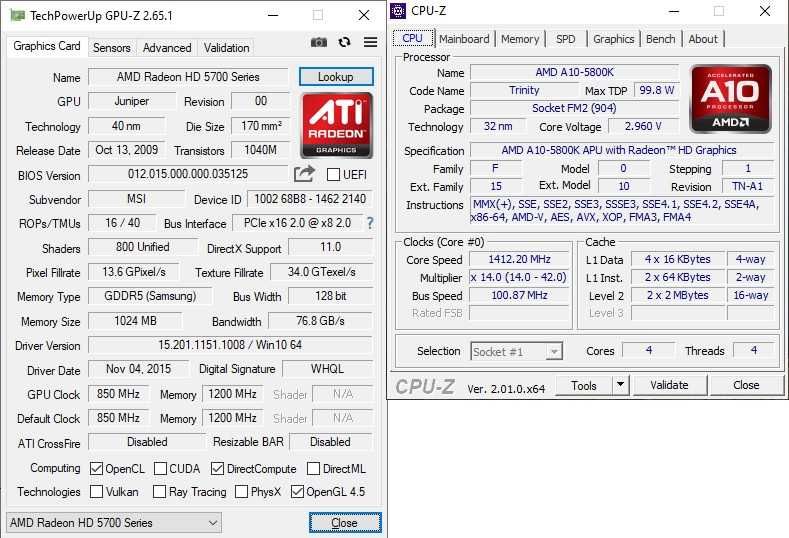Click the Tools button in CPU-Z

pyautogui.click(x=584, y=386)
